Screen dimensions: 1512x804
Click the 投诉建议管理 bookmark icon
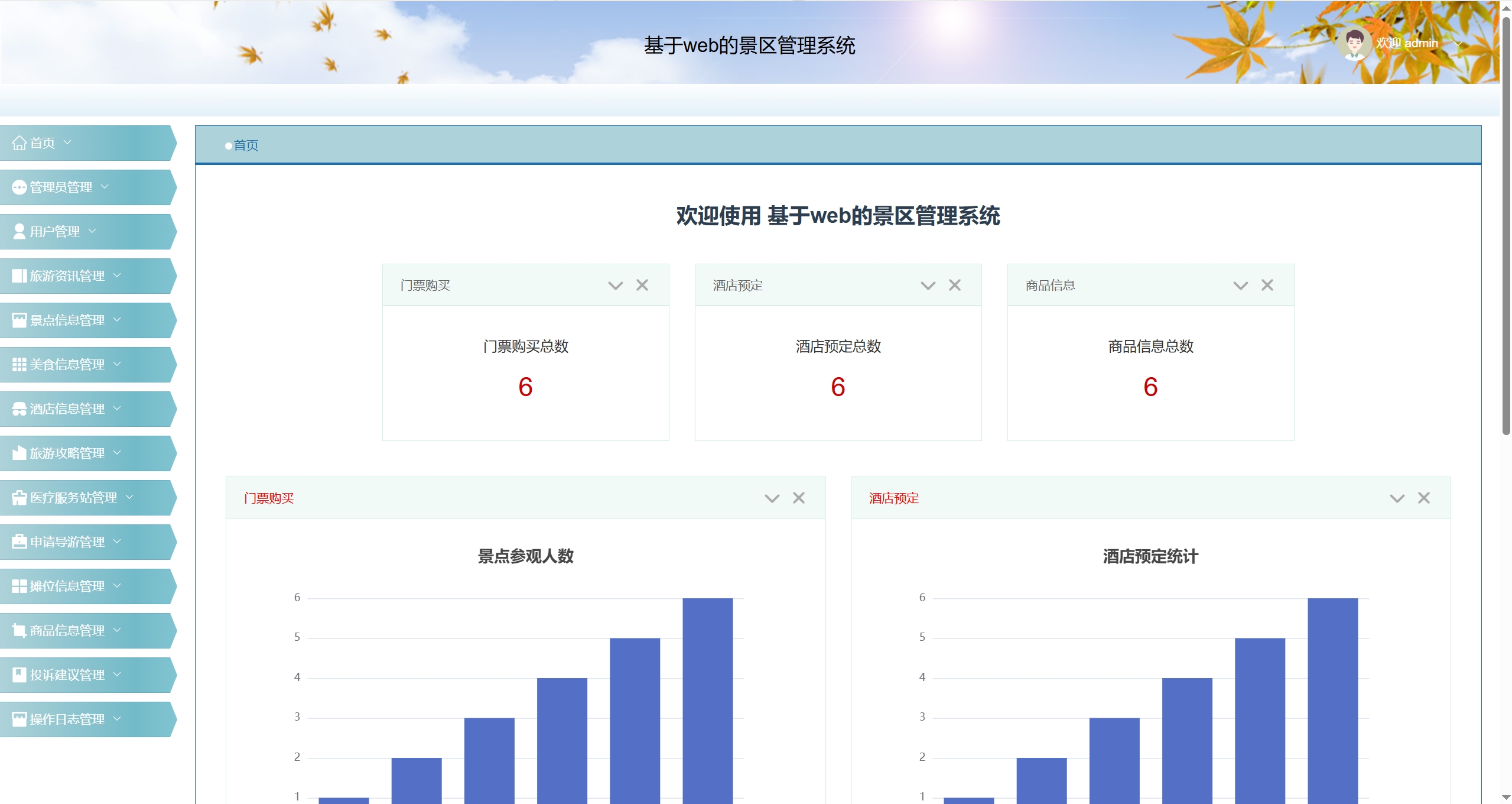19,675
